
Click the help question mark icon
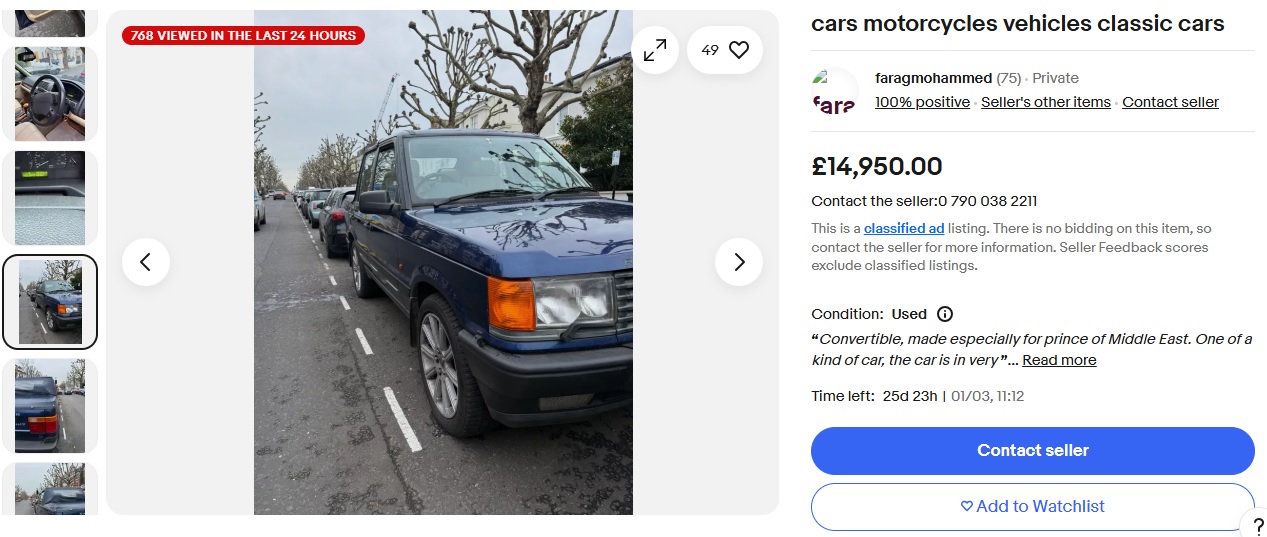[x=1257, y=527]
